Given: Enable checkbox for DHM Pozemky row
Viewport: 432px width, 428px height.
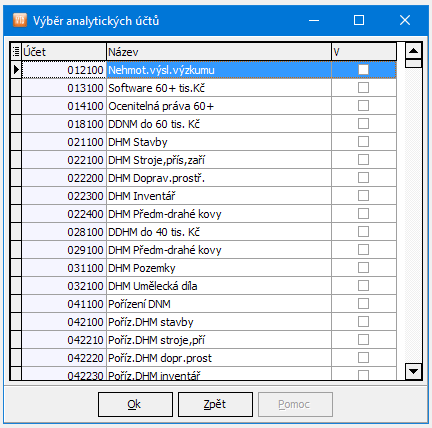Looking at the screenshot, I should (363, 268).
